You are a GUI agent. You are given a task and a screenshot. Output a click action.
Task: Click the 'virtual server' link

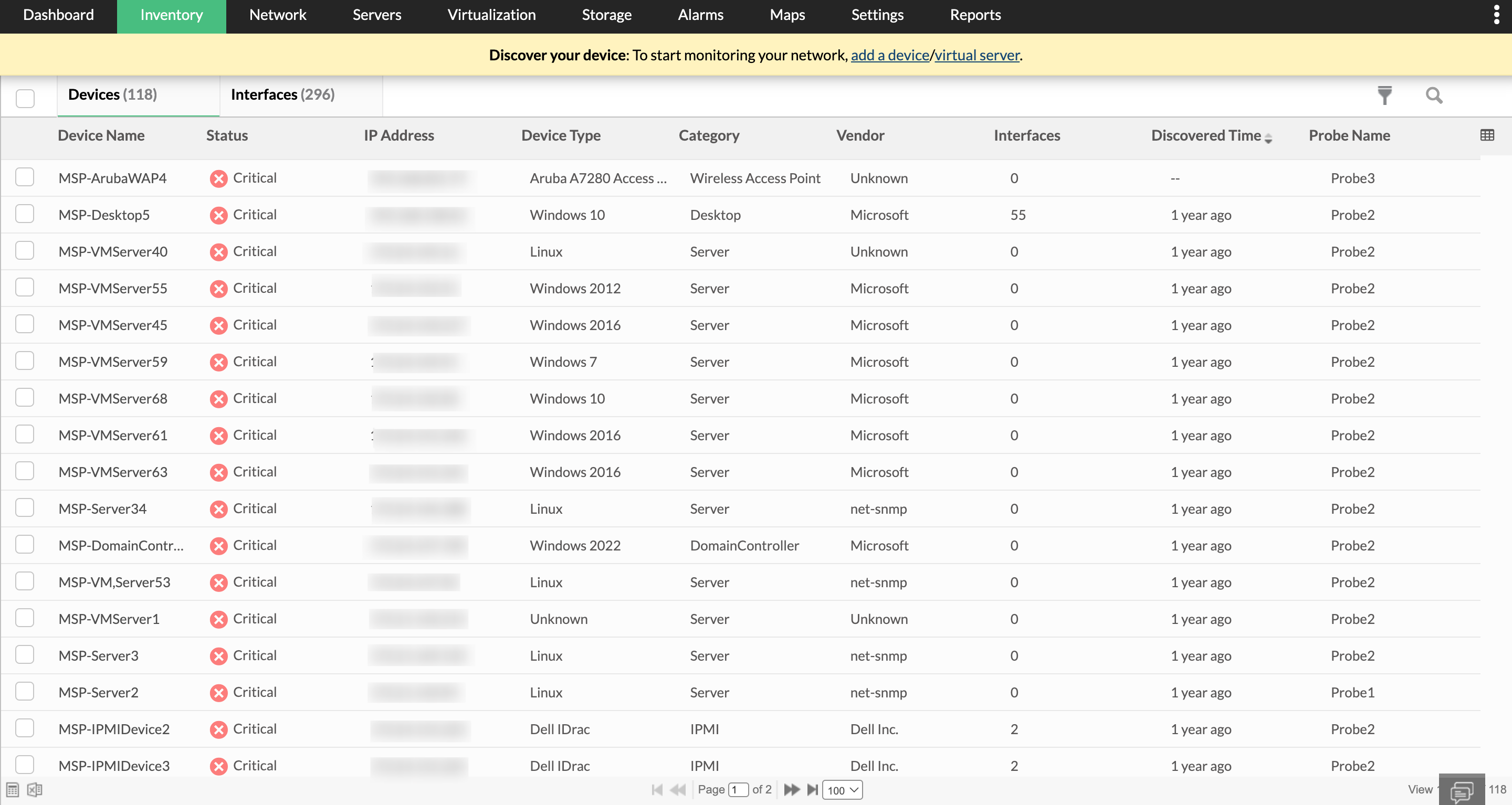click(x=976, y=55)
